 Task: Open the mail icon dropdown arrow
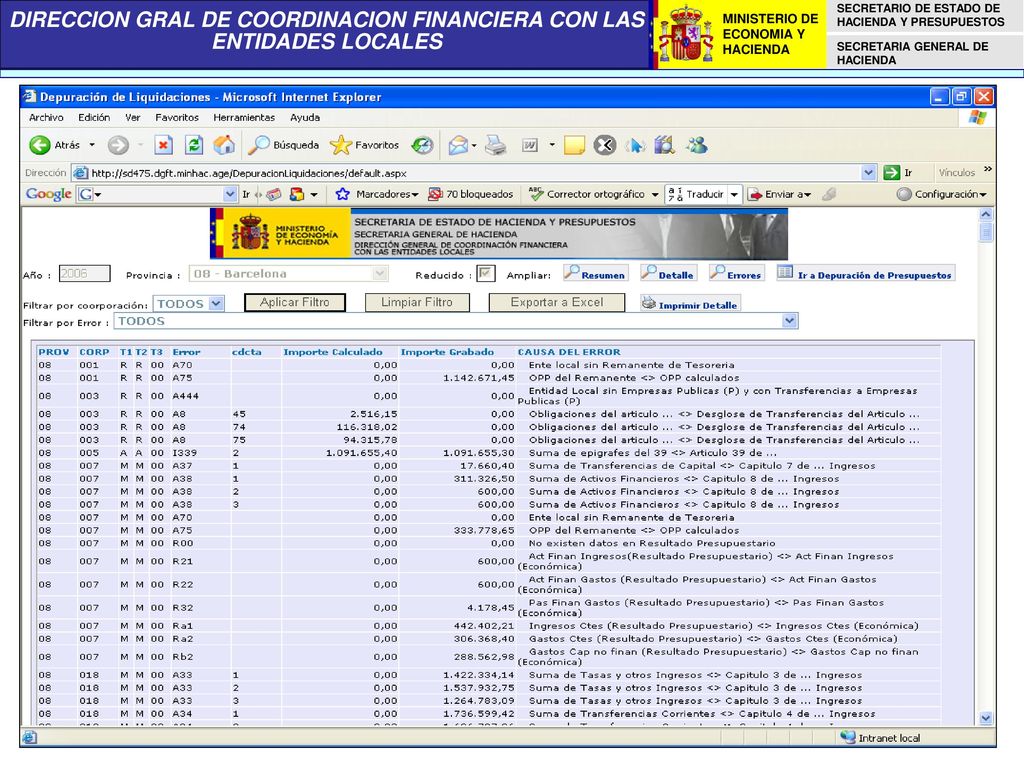pyautogui.click(x=474, y=145)
